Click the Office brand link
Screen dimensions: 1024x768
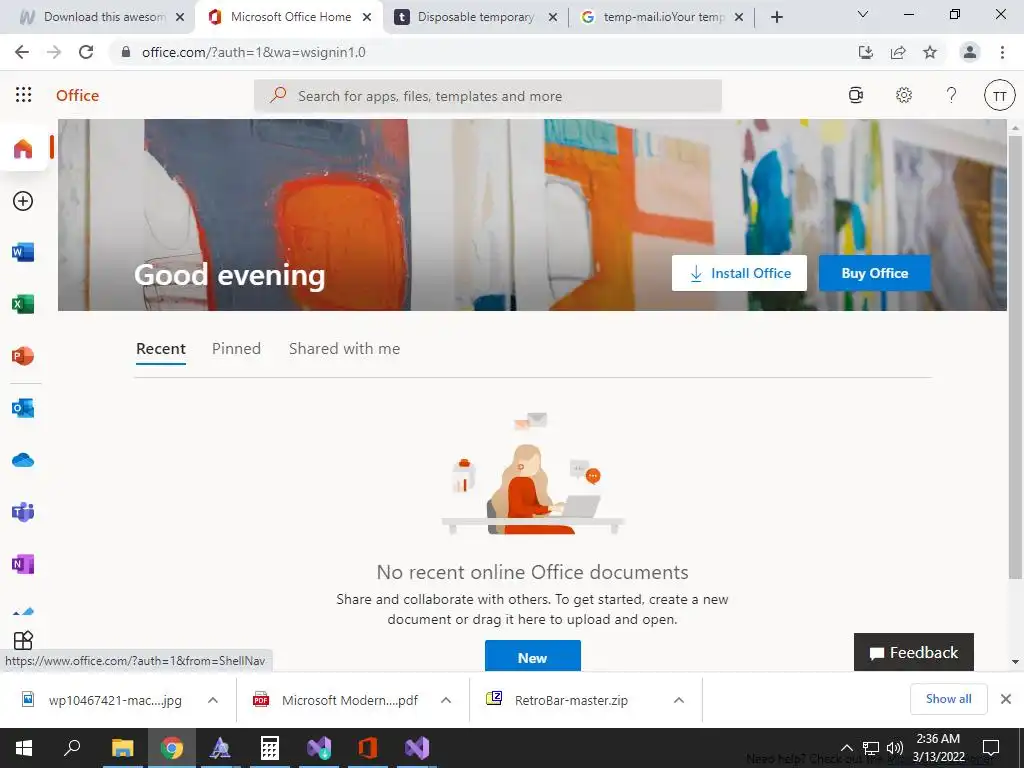coord(78,95)
